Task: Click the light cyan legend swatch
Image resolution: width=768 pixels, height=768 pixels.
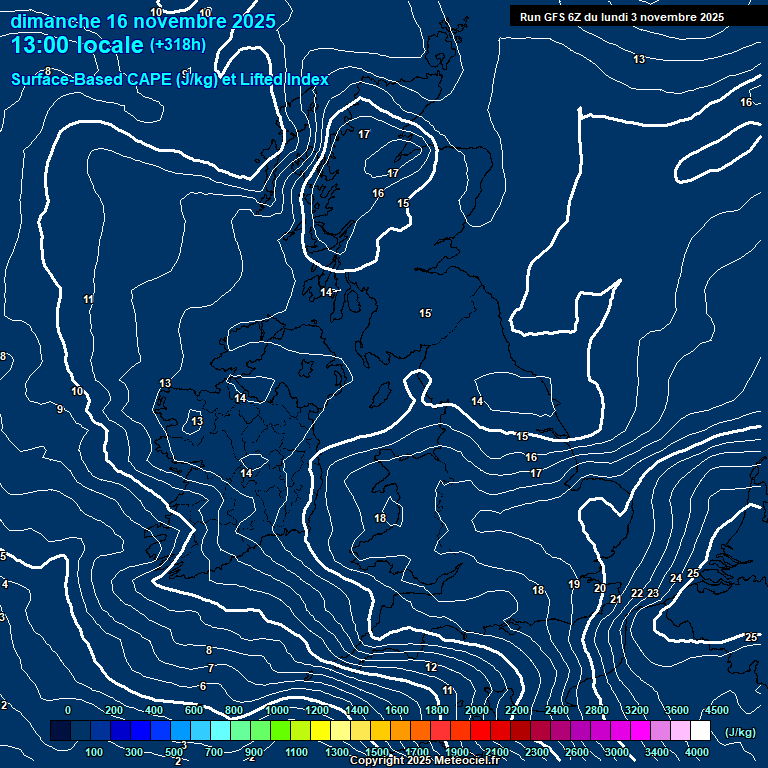Action: coord(220,730)
